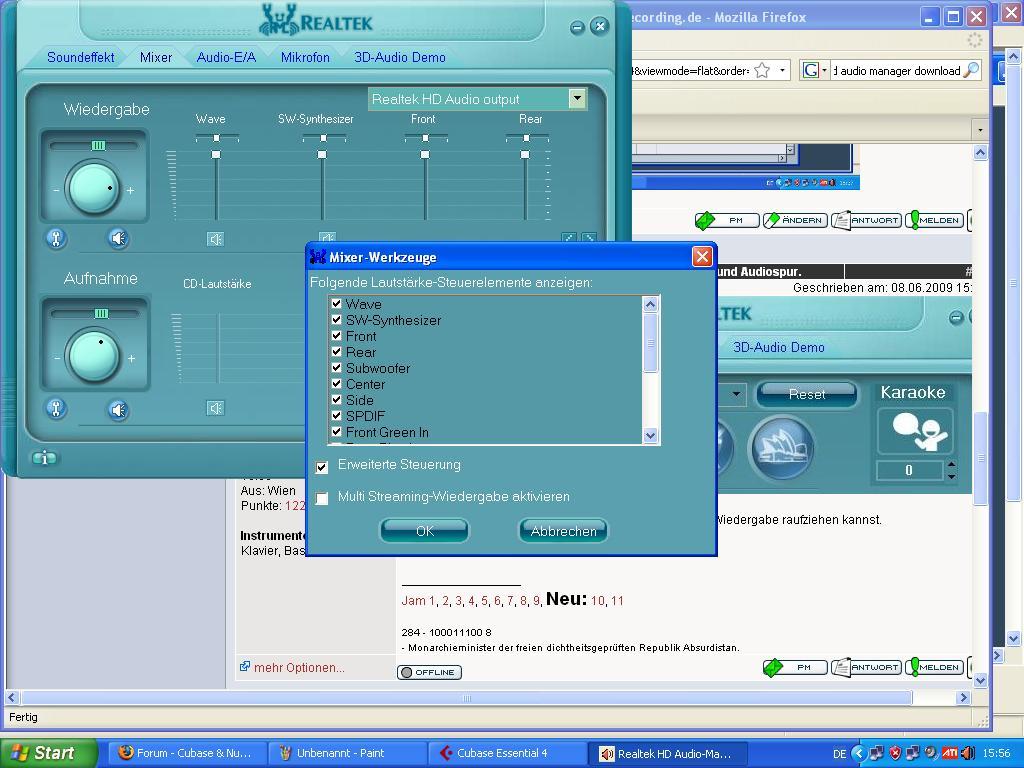This screenshot has height=768, width=1024.
Task: Mute playback with the Wiedergabe speaker icon
Action: tap(118, 238)
